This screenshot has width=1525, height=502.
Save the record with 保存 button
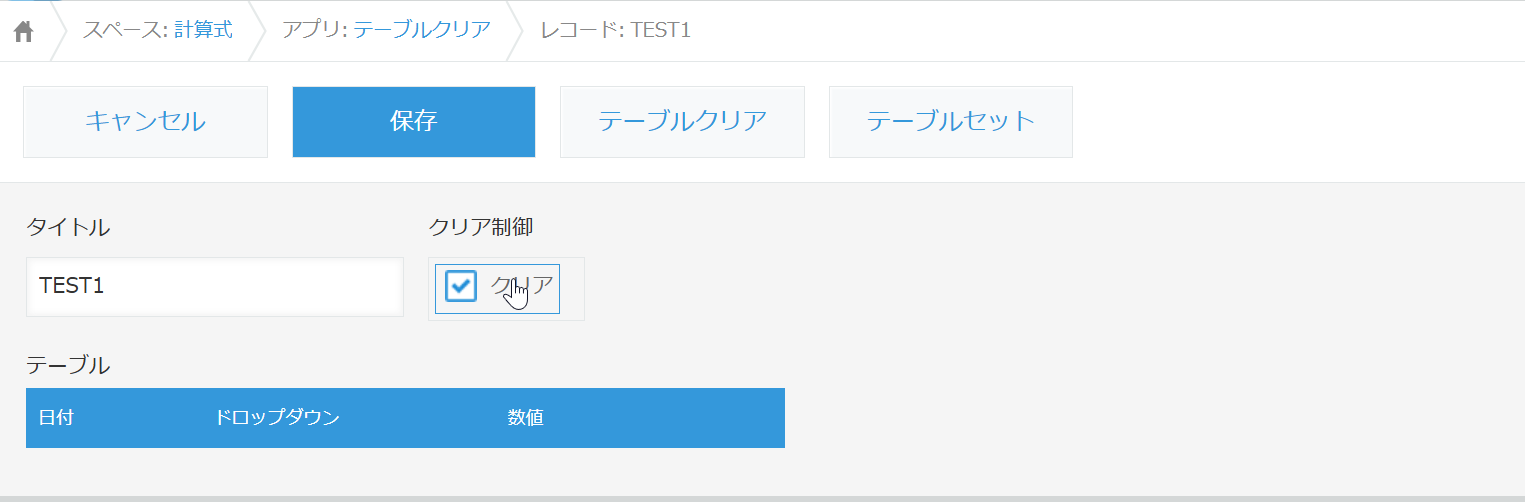point(413,122)
